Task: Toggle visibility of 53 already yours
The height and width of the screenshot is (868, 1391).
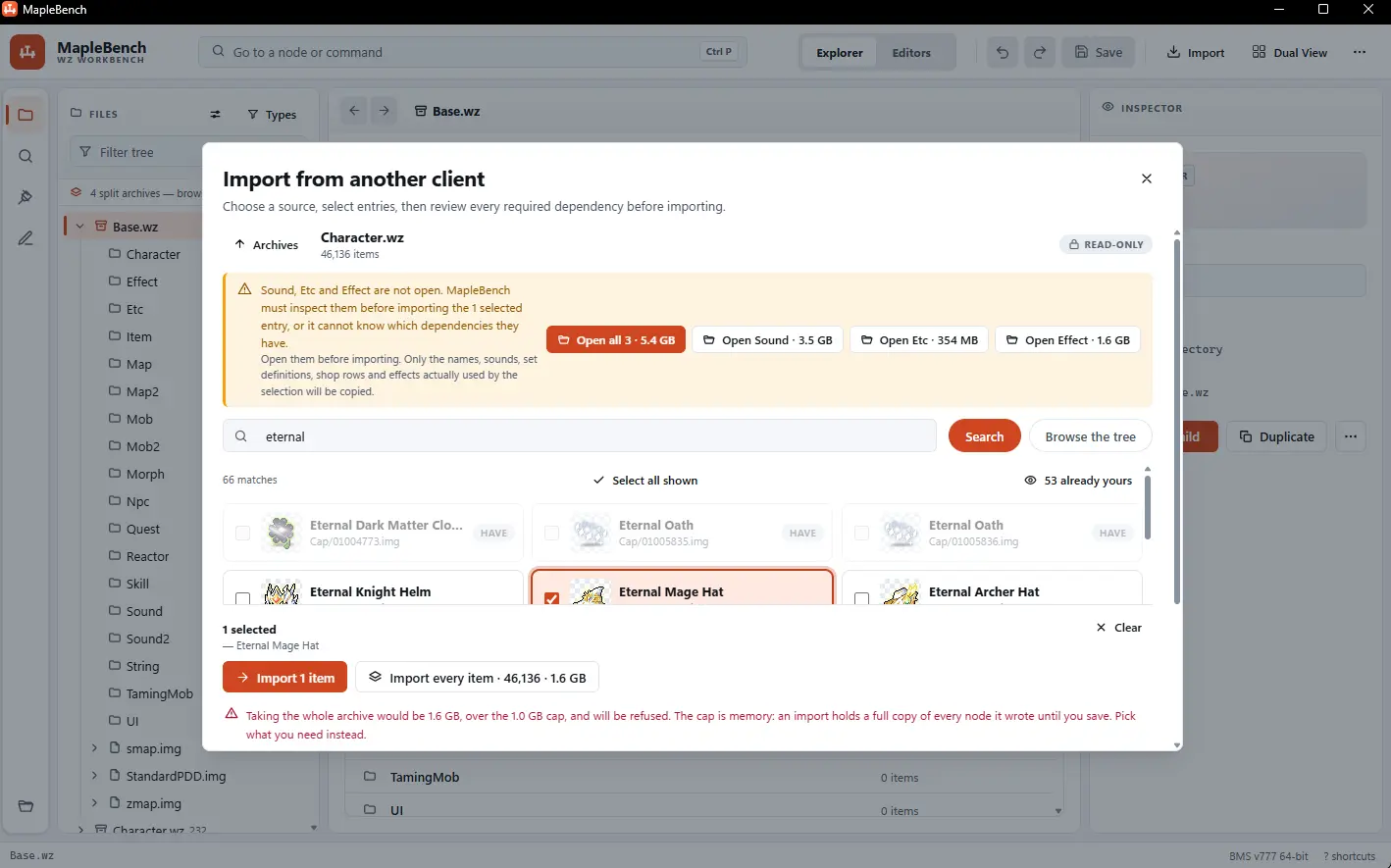Action: click(1078, 481)
